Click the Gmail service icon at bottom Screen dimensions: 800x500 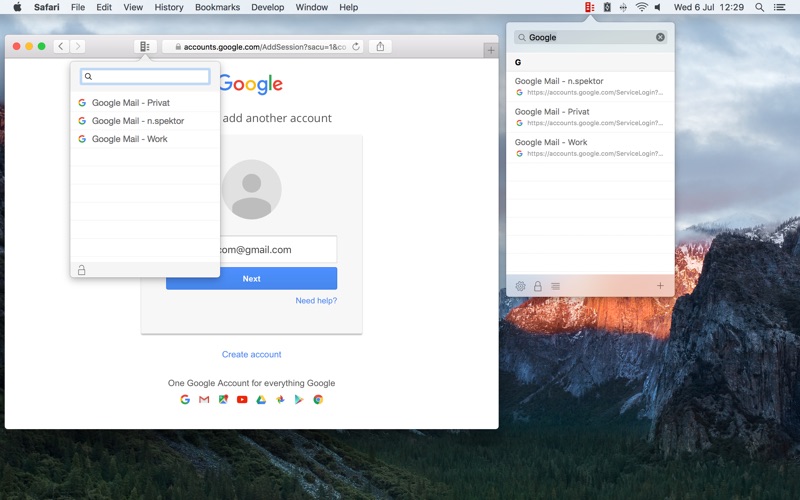tap(204, 399)
